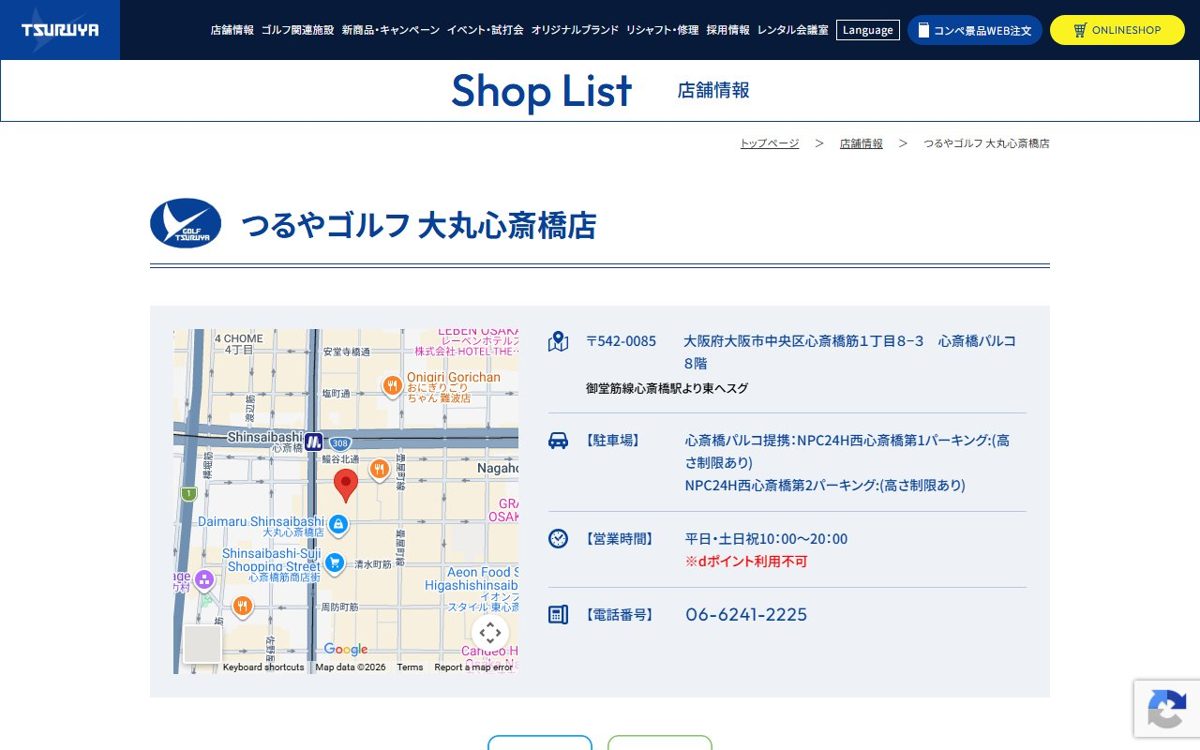This screenshot has height=750, width=1200.
Task: Click the Shinsaibashi metro station icon
Action: [x=313, y=441]
